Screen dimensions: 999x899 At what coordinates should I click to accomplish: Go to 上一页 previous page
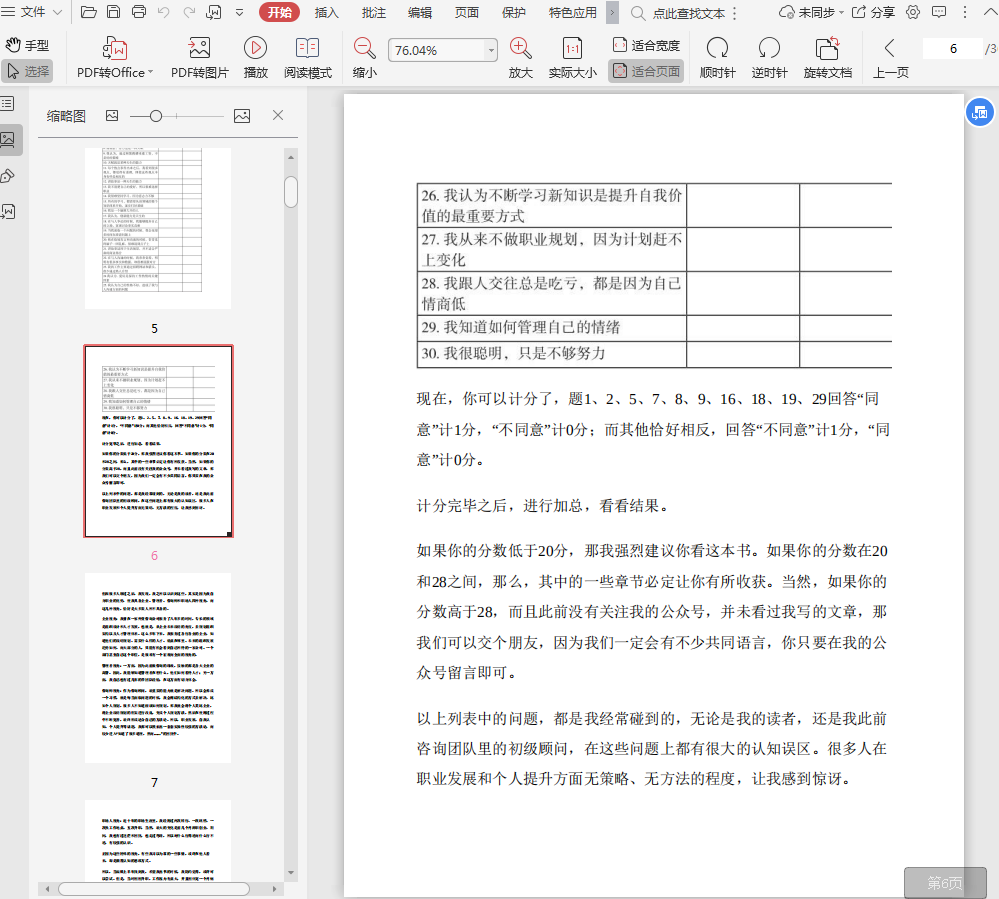(x=890, y=57)
